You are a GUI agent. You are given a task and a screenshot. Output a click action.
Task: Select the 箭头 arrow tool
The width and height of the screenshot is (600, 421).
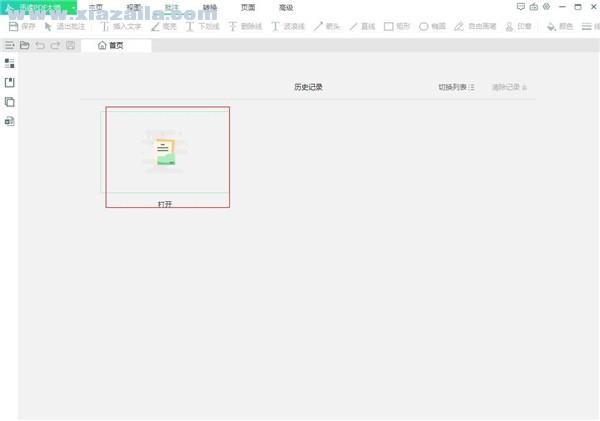pyautogui.click(x=326, y=26)
